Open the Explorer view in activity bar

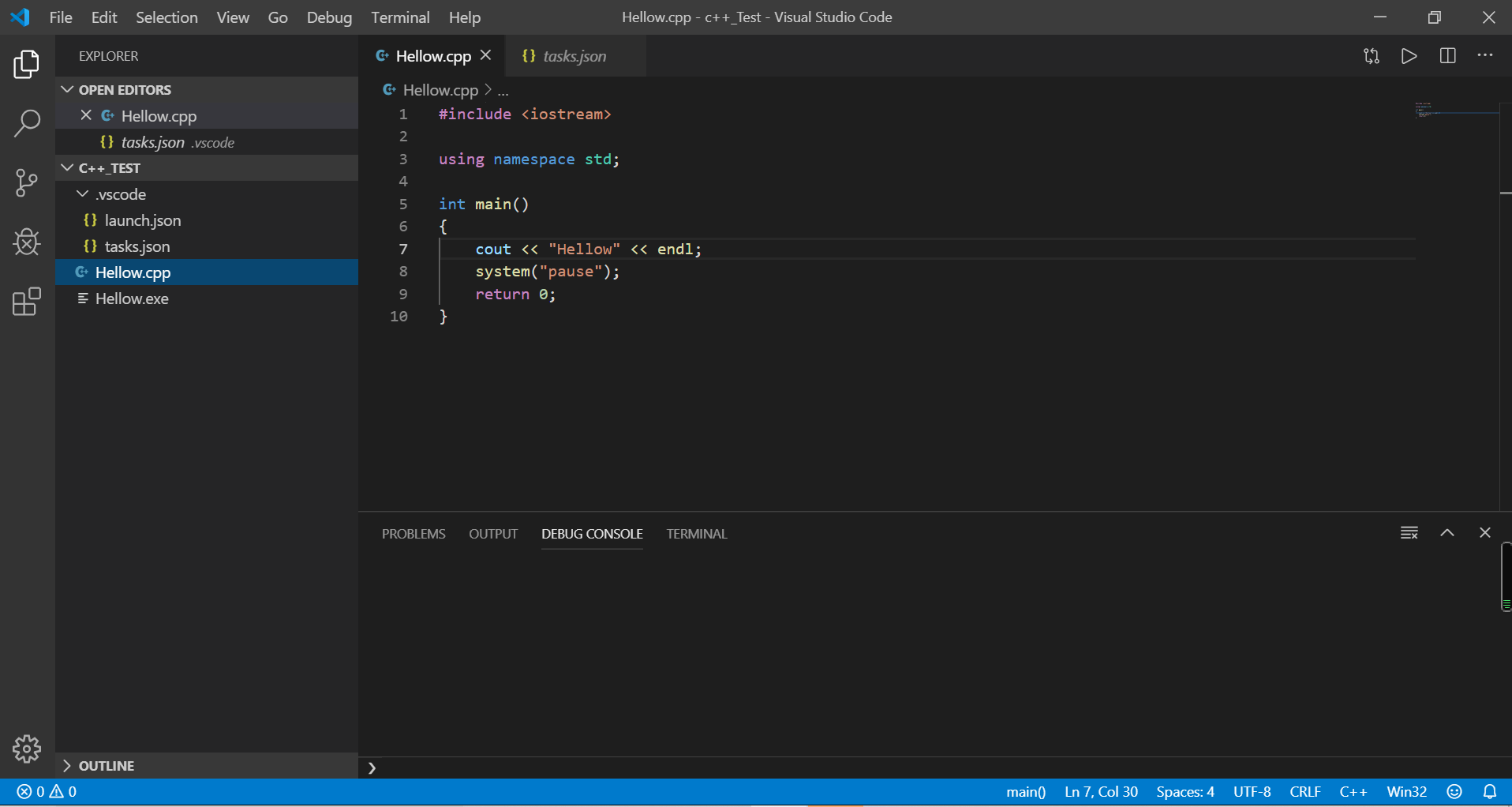point(27,64)
